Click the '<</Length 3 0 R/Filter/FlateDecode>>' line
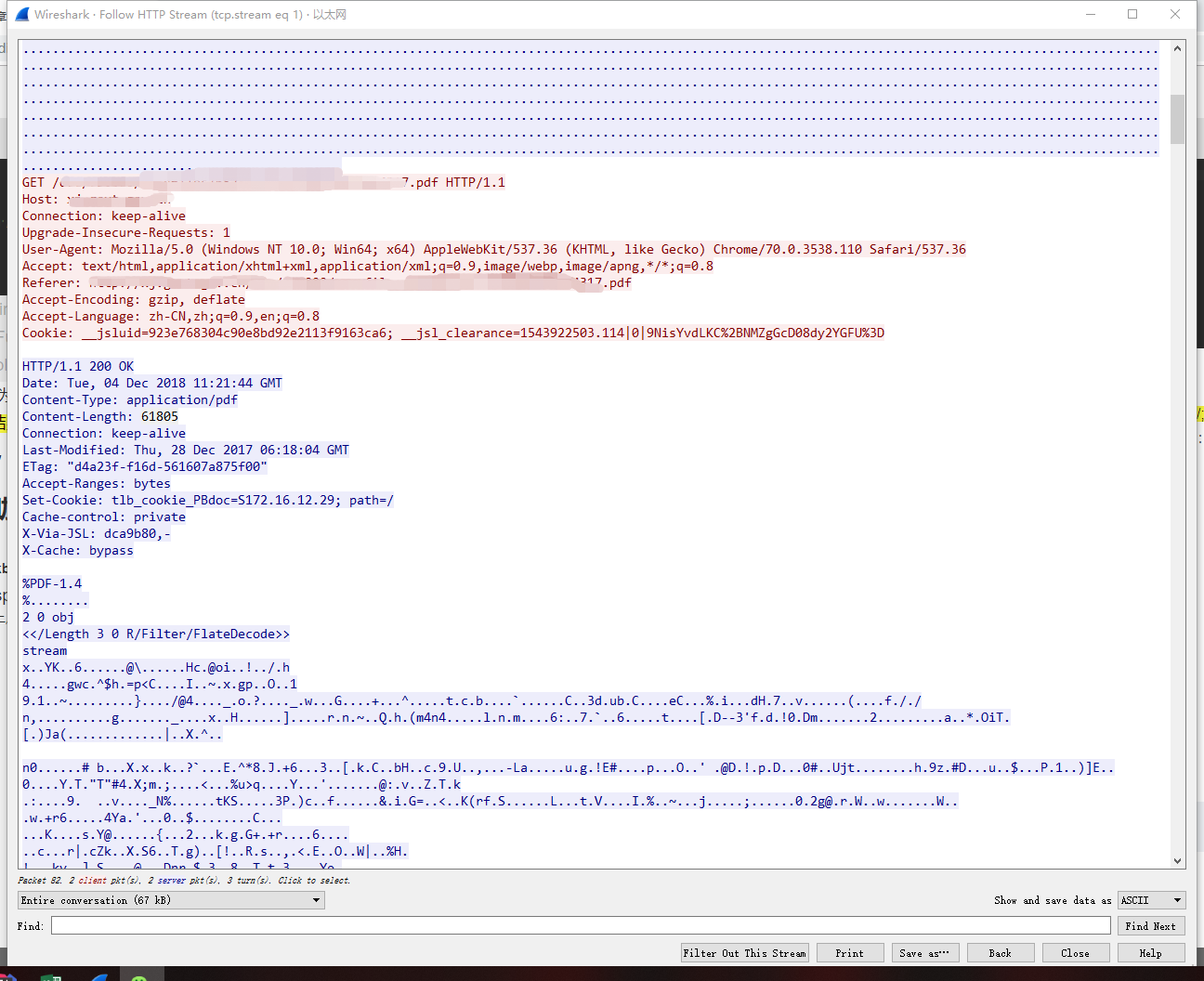This screenshot has width=1204, height=981. 156,634
